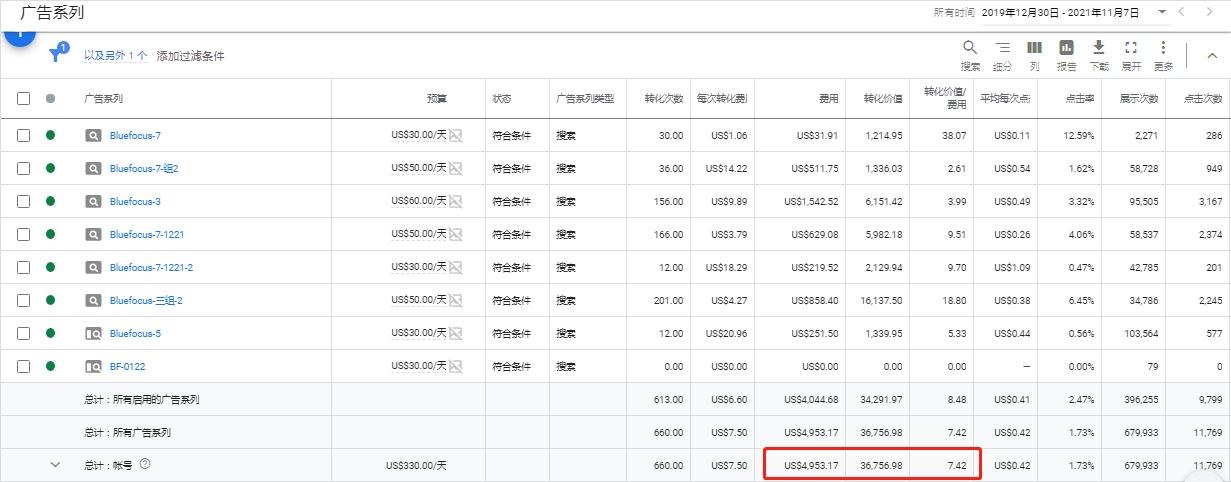Screen dimensions: 1231x482
Task: Check the Bluefocus-7-1221-2 row checkbox
Action: click(23, 267)
